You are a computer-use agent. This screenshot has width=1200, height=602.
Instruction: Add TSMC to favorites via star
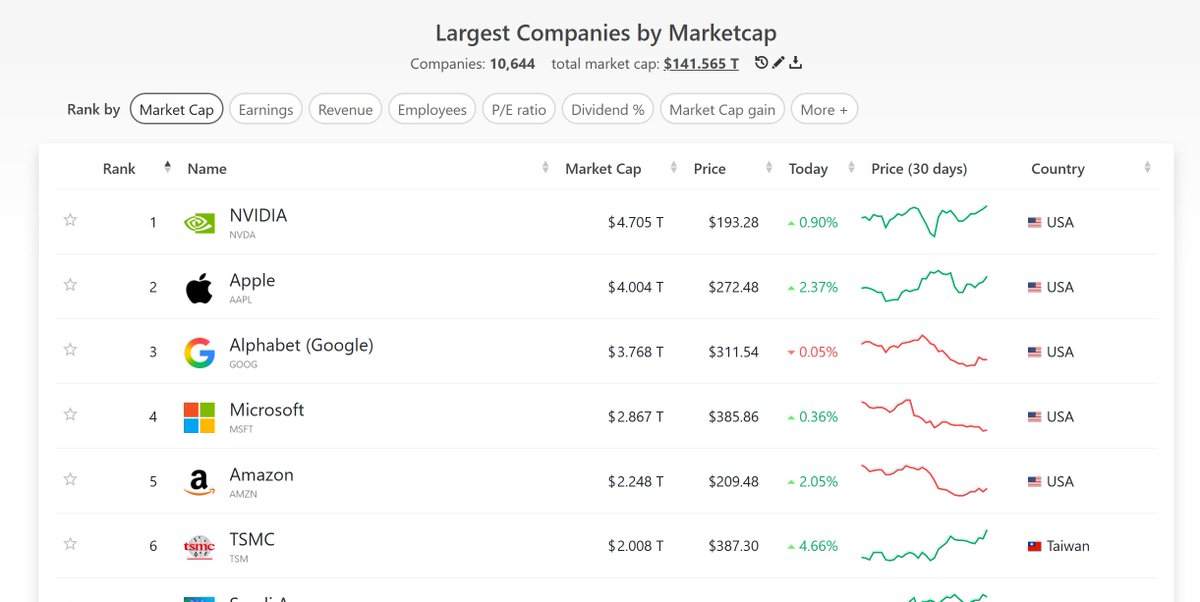pyautogui.click(x=70, y=545)
